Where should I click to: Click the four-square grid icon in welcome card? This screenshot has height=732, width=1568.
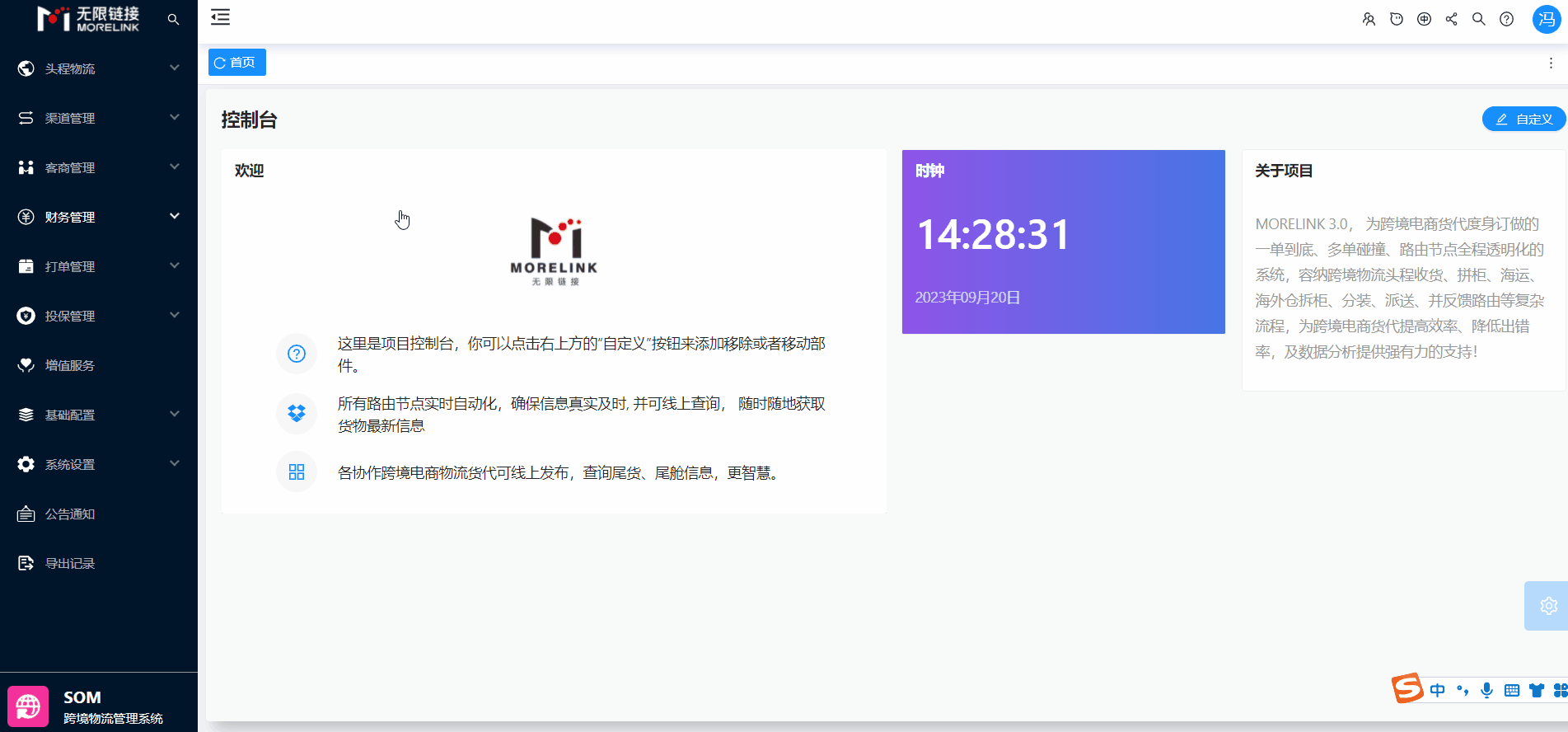[297, 472]
